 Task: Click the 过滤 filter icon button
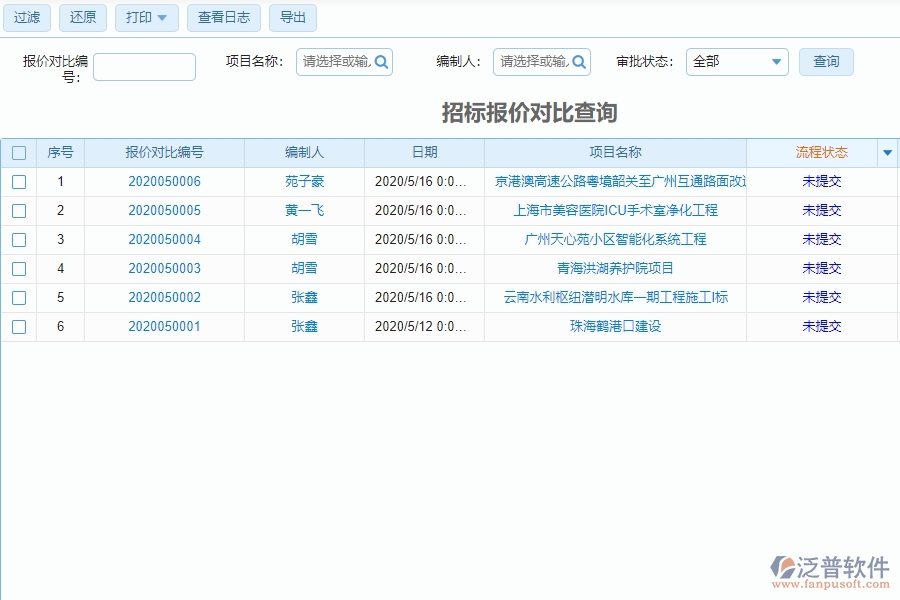coord(26,17)
